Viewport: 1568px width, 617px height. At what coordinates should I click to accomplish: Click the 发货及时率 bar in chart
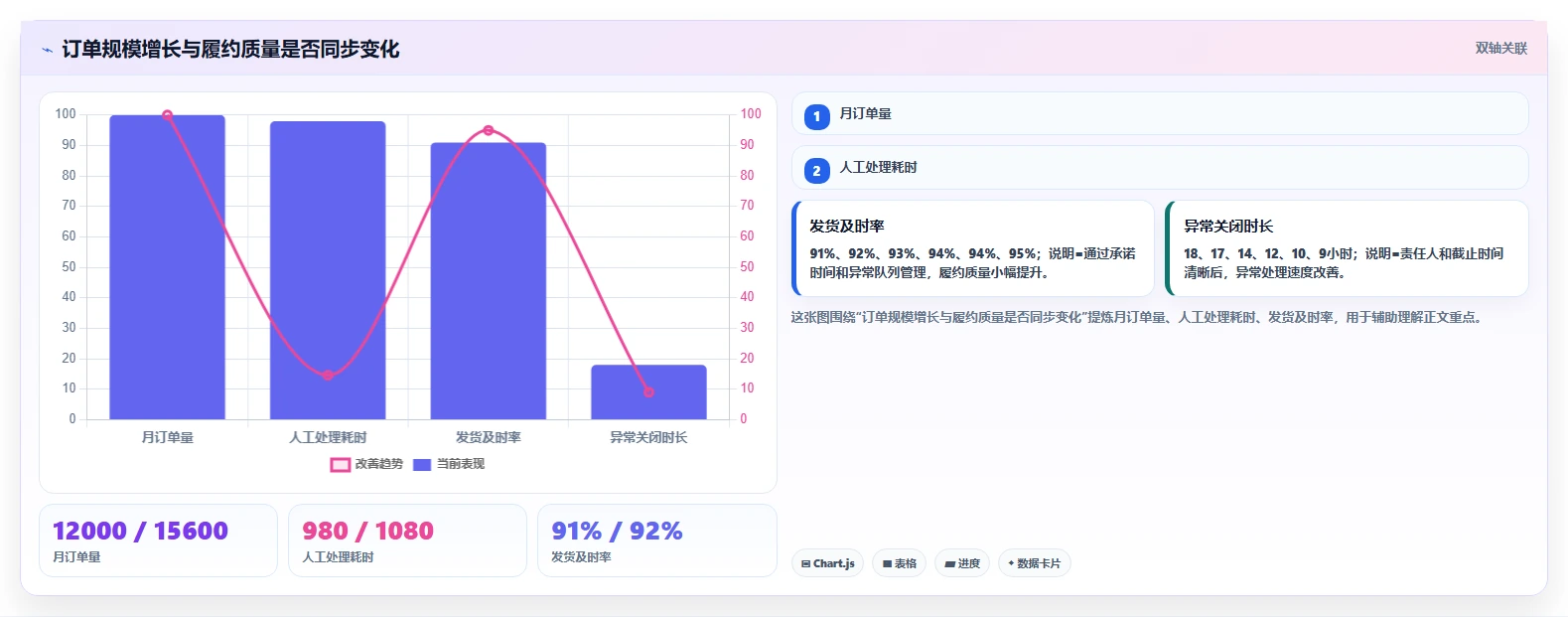pos(488,281)
